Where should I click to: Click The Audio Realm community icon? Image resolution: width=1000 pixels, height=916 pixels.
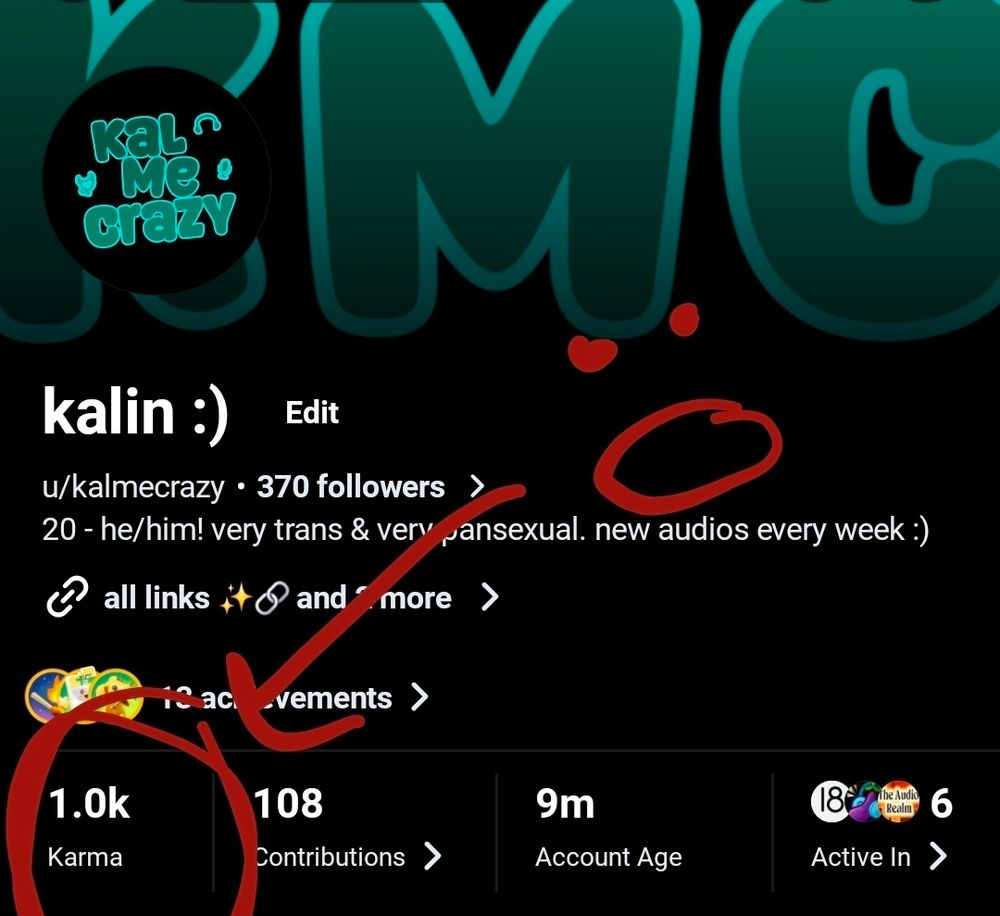(899, 802)
